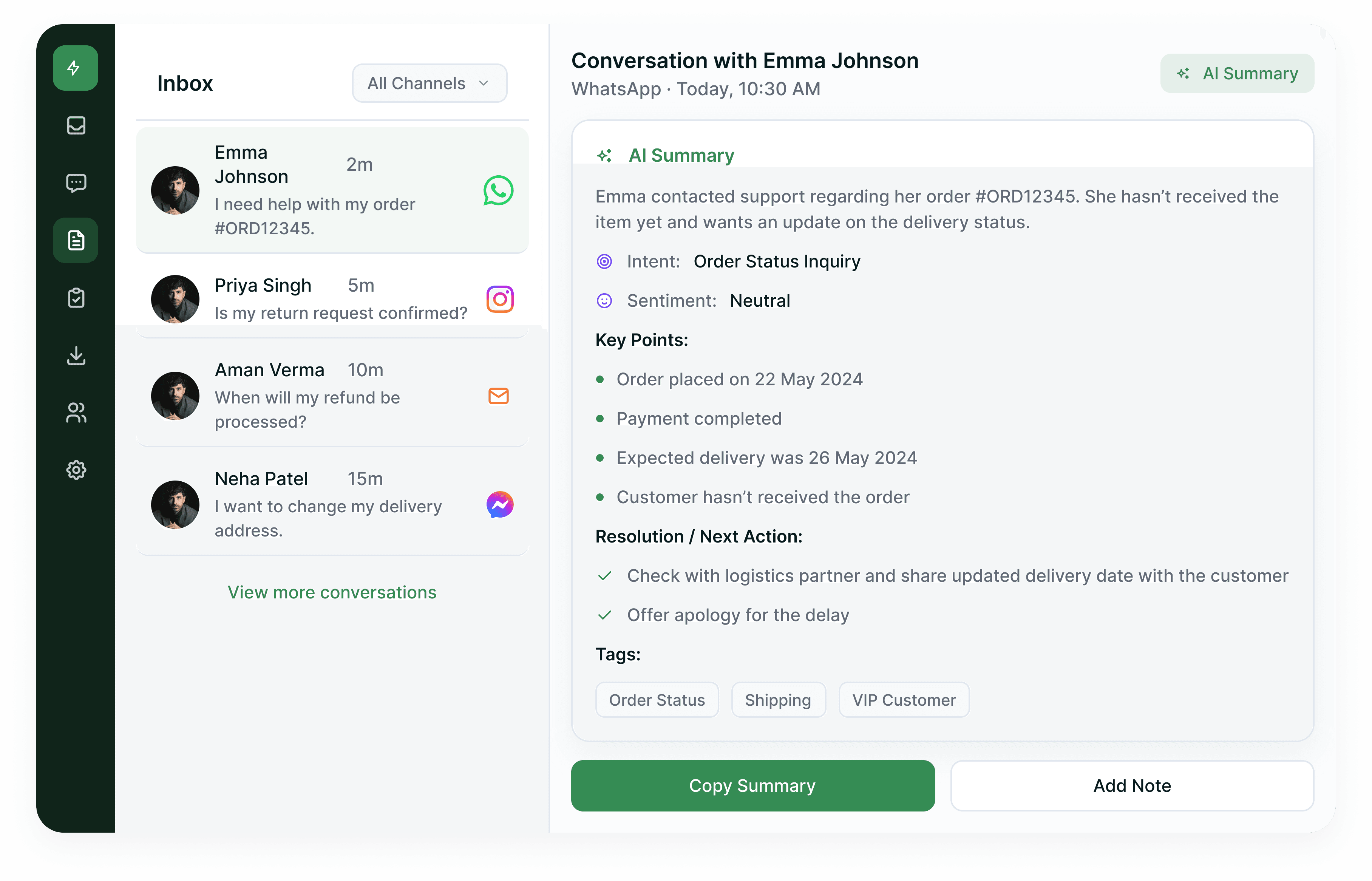Open Emma Johnson's conversation

[332, 190]
